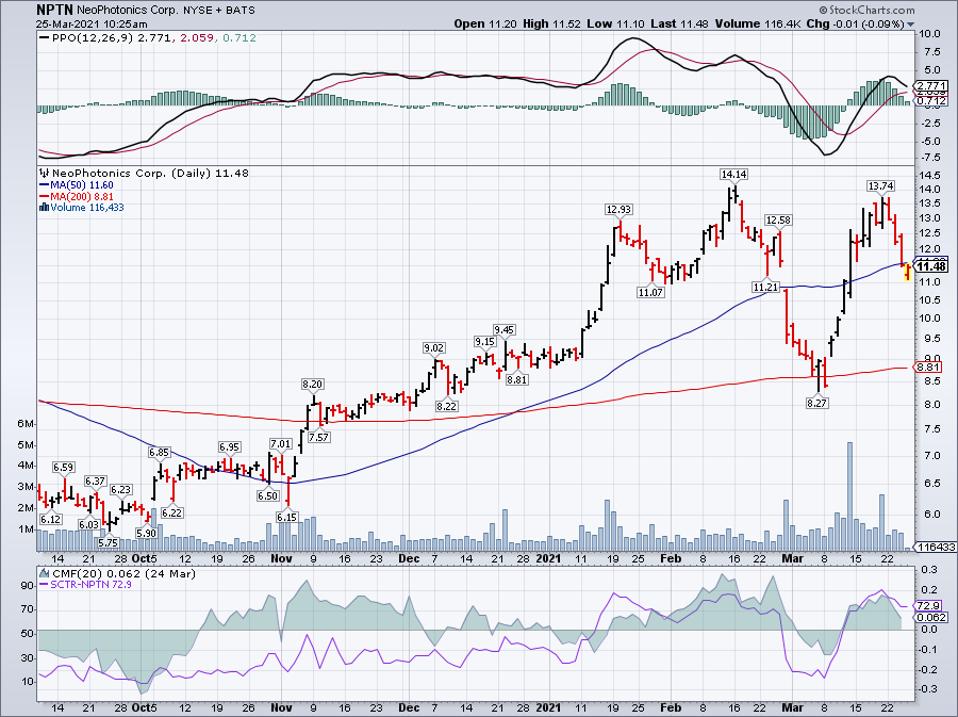Click the 8.27 March low label
958x717 pixels.
point(817,403)
